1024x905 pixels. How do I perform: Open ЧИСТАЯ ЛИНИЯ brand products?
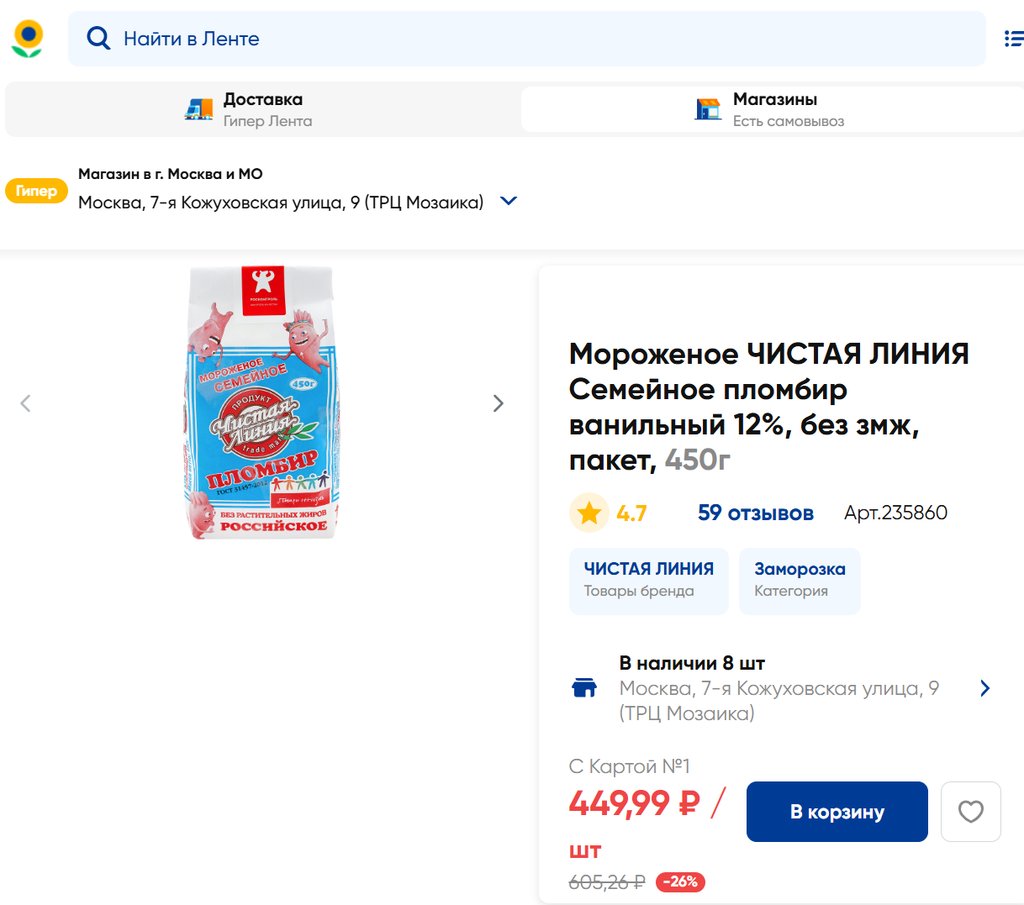point(648,579)
